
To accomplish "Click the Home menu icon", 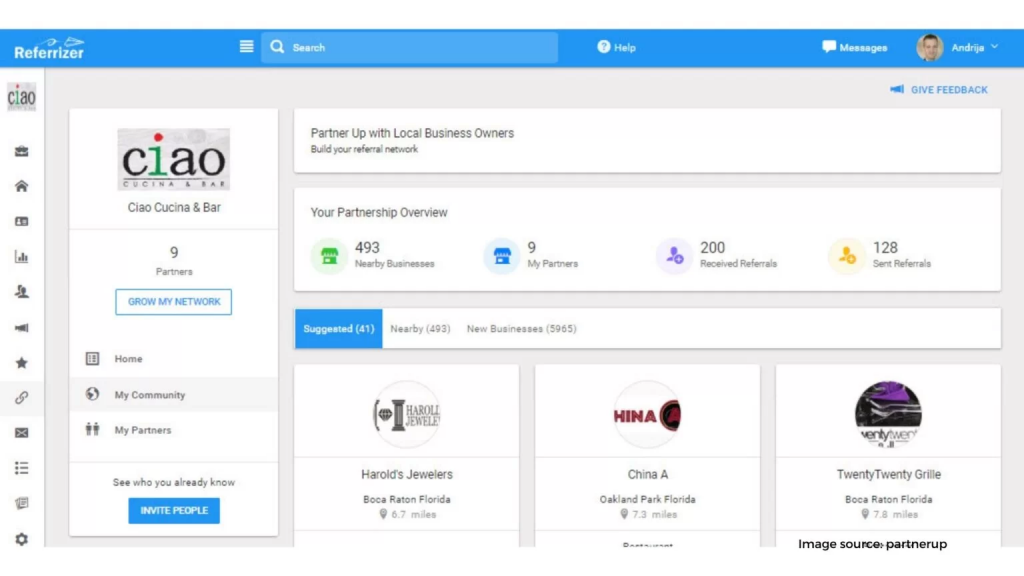I will tap(92, 359).
